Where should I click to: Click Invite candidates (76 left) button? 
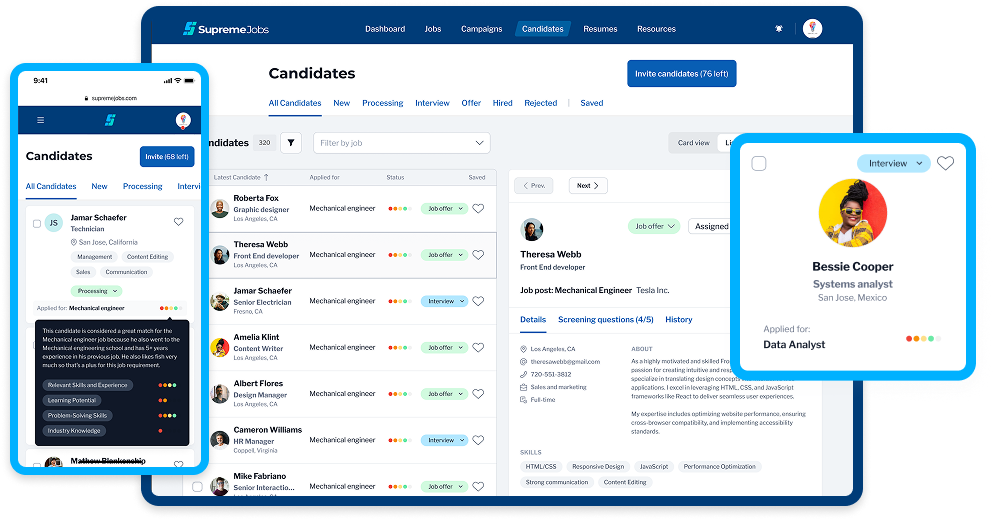681,74
